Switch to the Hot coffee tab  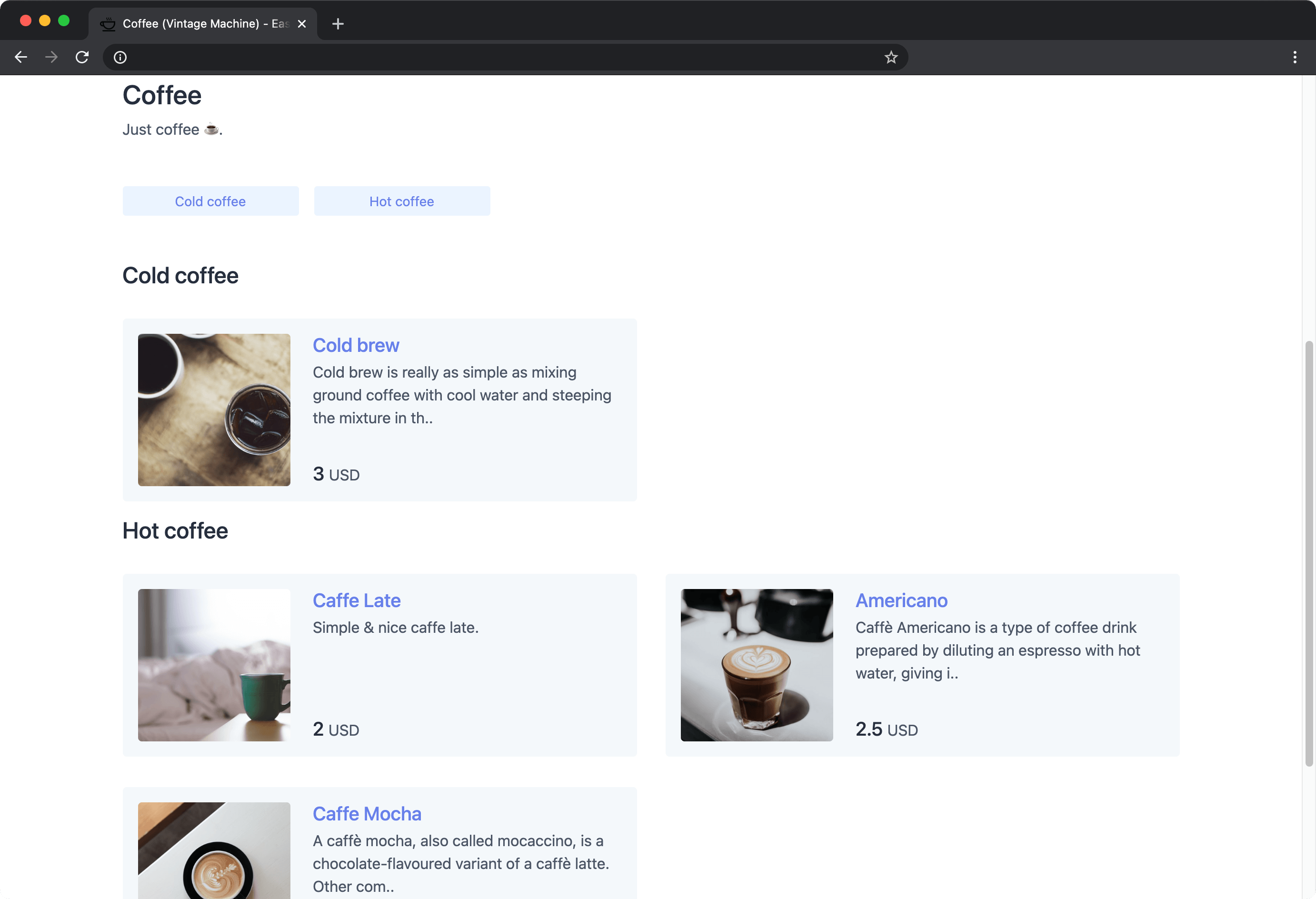pos(402,201)
